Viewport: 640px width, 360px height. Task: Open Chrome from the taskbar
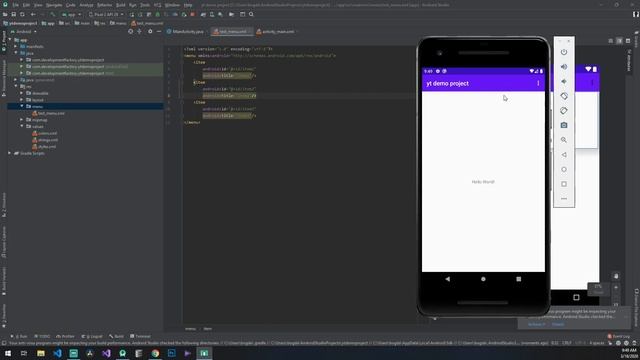tap(155, 353)
